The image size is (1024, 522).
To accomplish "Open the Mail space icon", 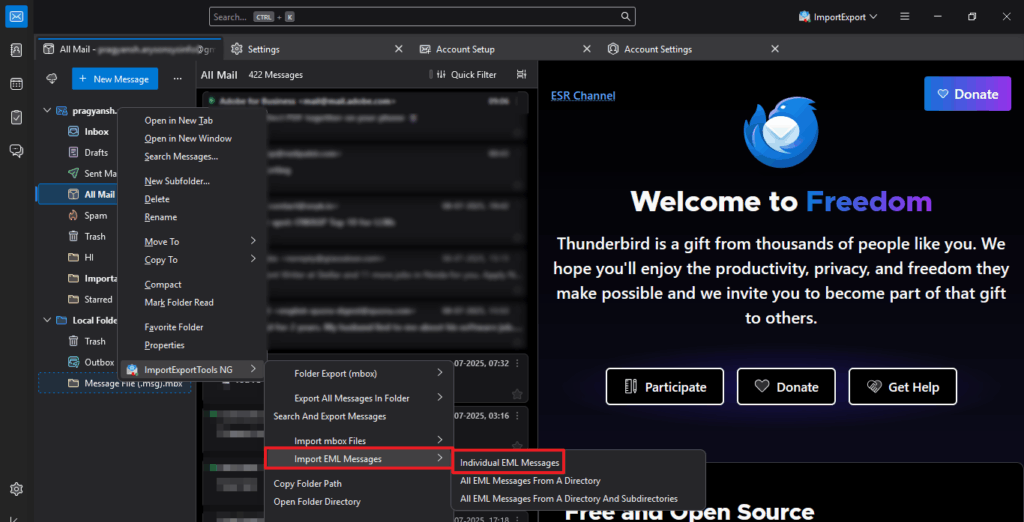I will point(16,16).
